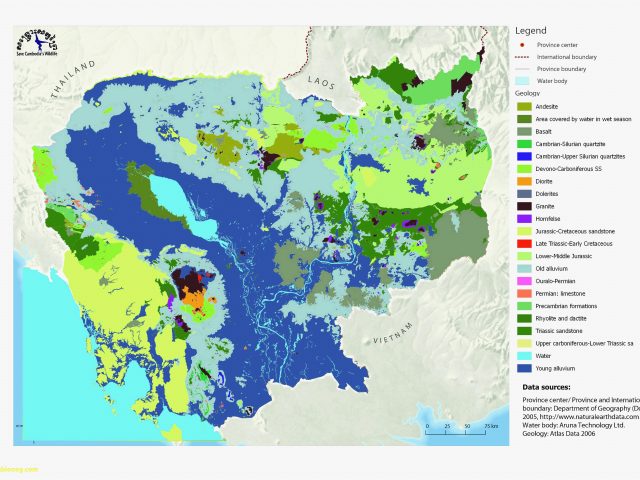Click the Province center red dot symbol
The height and width of the screenshot is (480, 640).
[x=523, y=46]
